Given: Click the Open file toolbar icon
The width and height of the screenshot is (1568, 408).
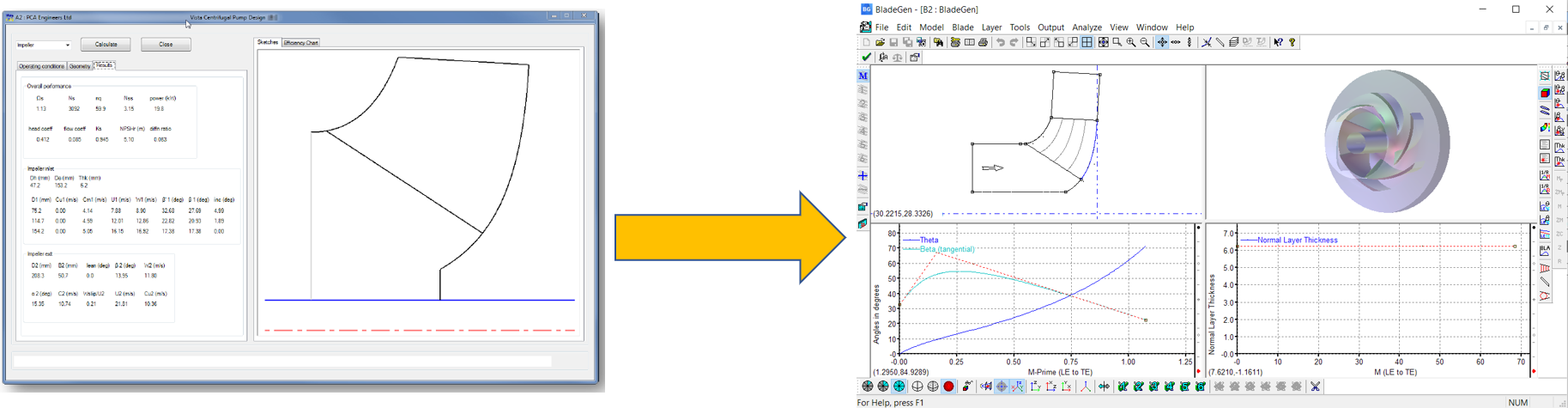Looking at the screenshot, I should coord(880,42).
